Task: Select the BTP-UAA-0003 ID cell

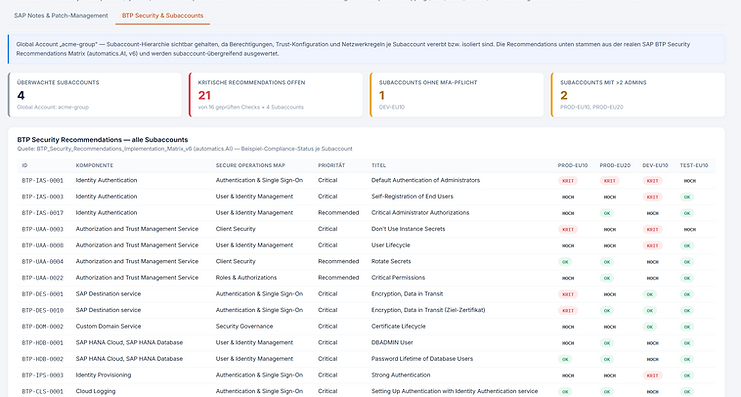Action: [43, 229]
